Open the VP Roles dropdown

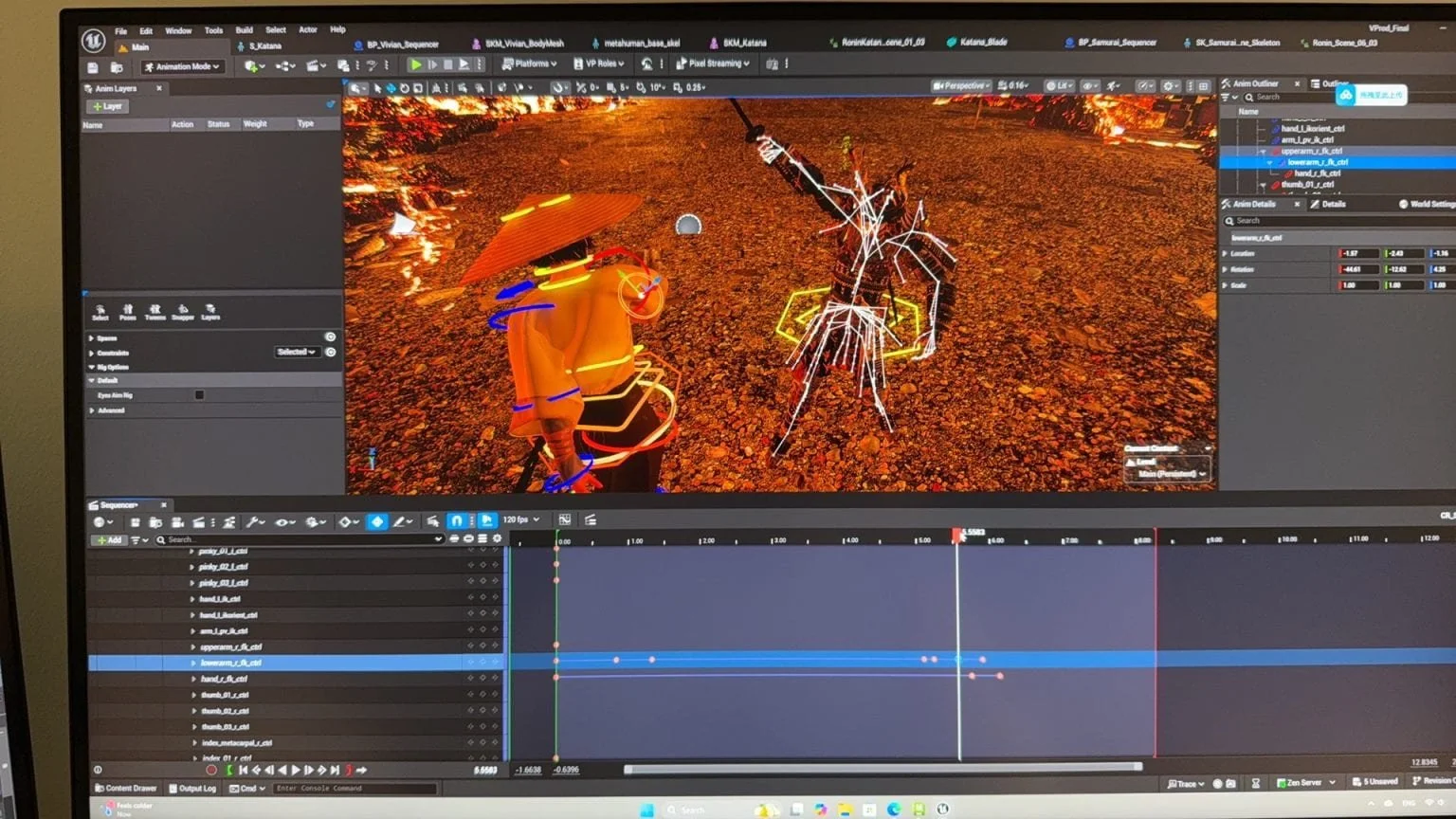pos(598,64)
